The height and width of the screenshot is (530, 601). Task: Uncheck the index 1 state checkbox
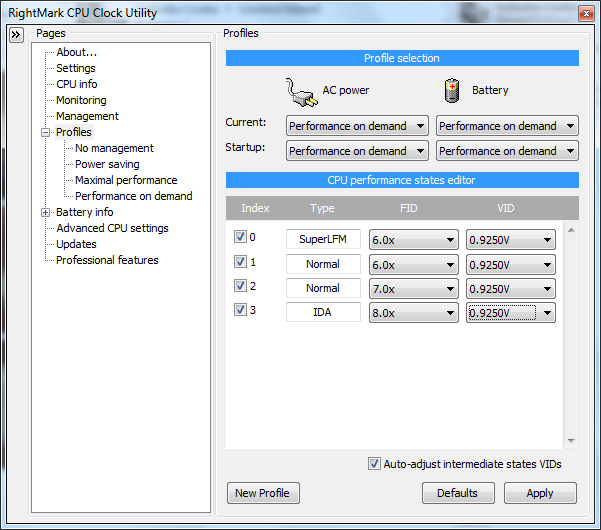click(240, 262)
